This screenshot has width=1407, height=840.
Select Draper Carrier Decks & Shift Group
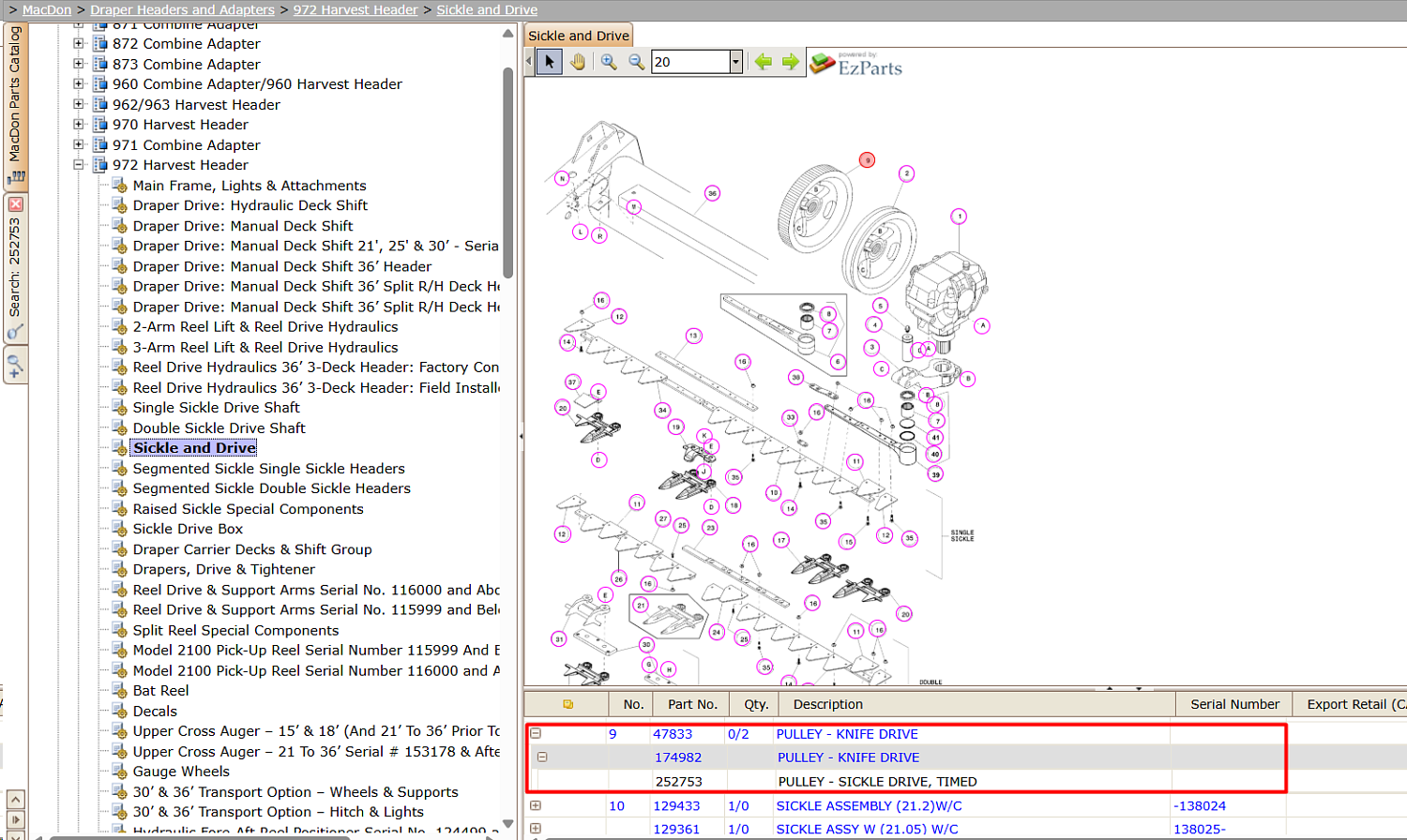pos(252,549)
